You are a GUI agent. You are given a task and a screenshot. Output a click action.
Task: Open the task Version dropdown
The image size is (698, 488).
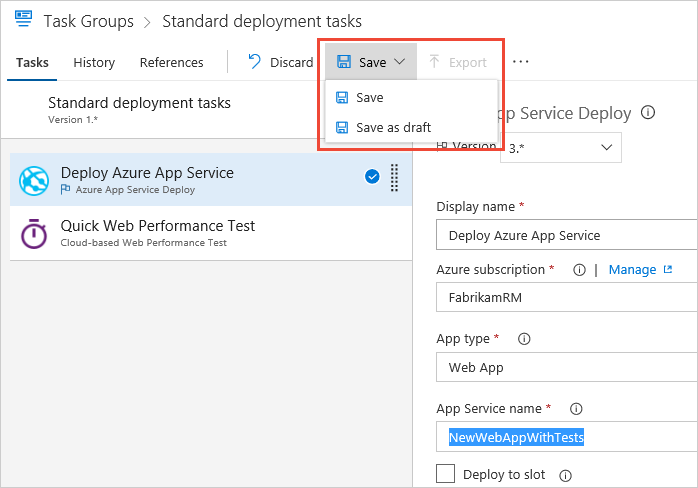pos(563,147)
